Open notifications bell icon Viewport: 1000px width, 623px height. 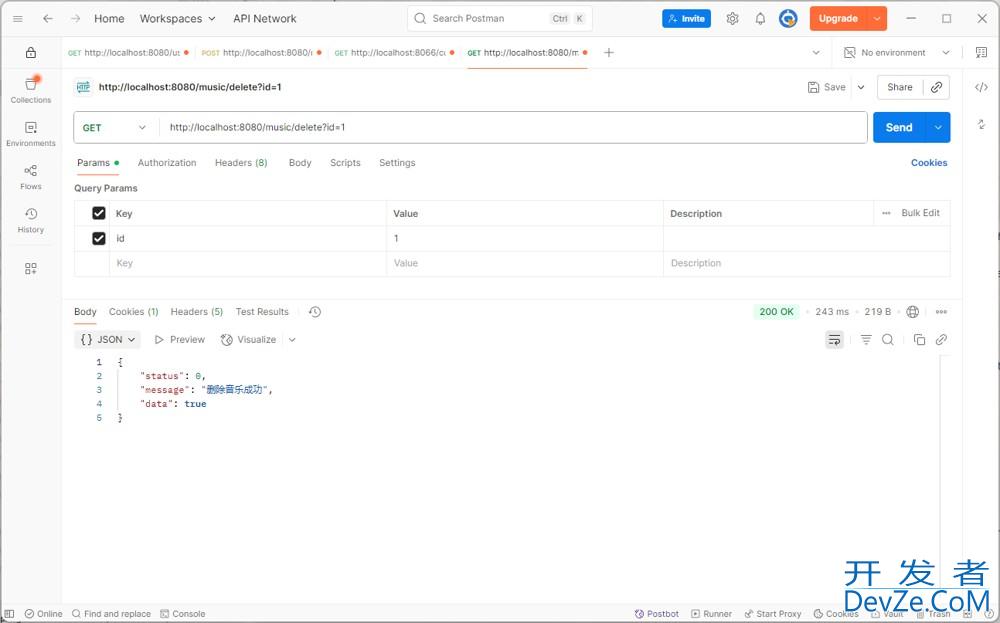(x=760, y=18)
